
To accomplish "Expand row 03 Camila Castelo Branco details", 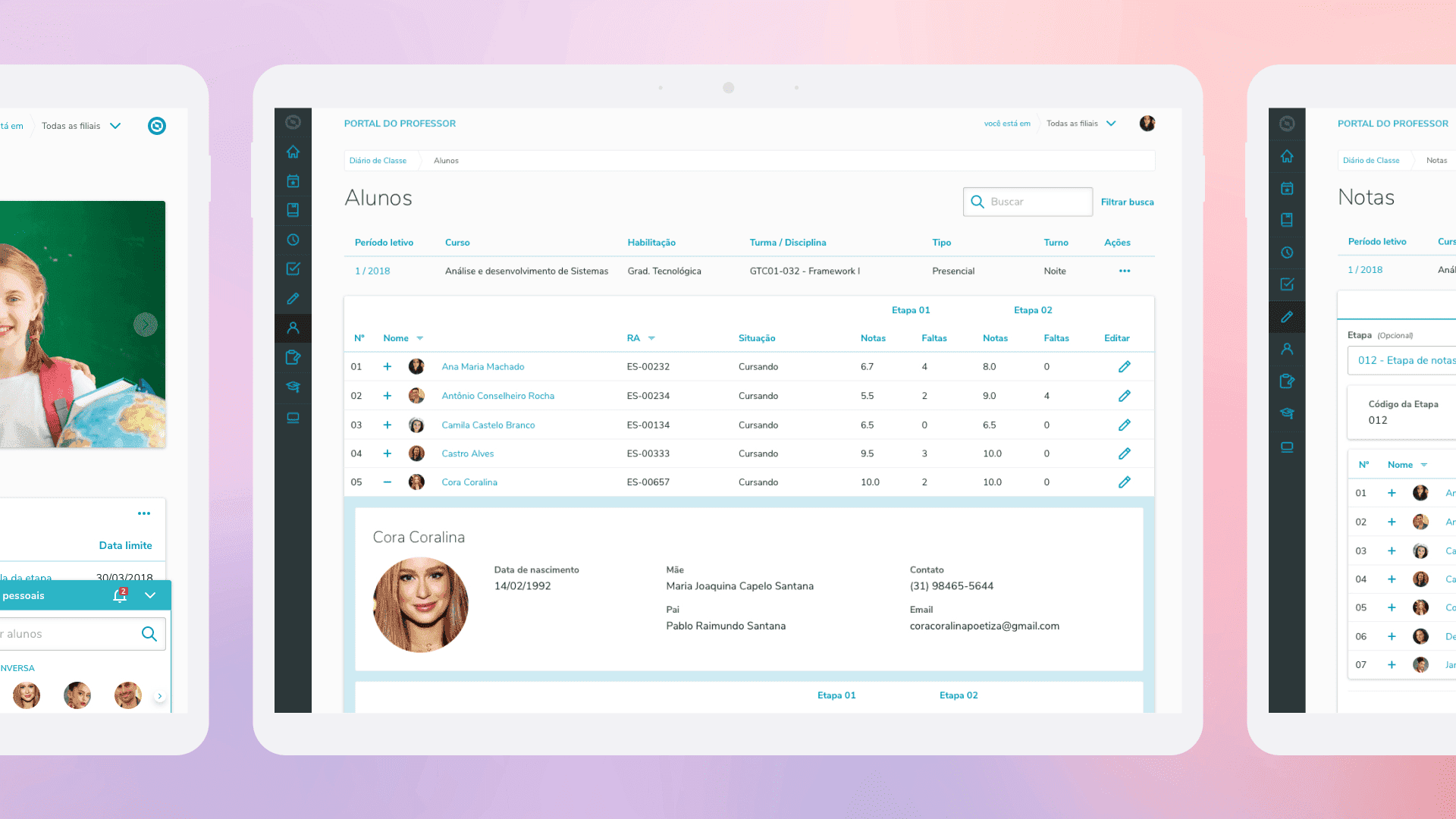I will click(388, 425).
